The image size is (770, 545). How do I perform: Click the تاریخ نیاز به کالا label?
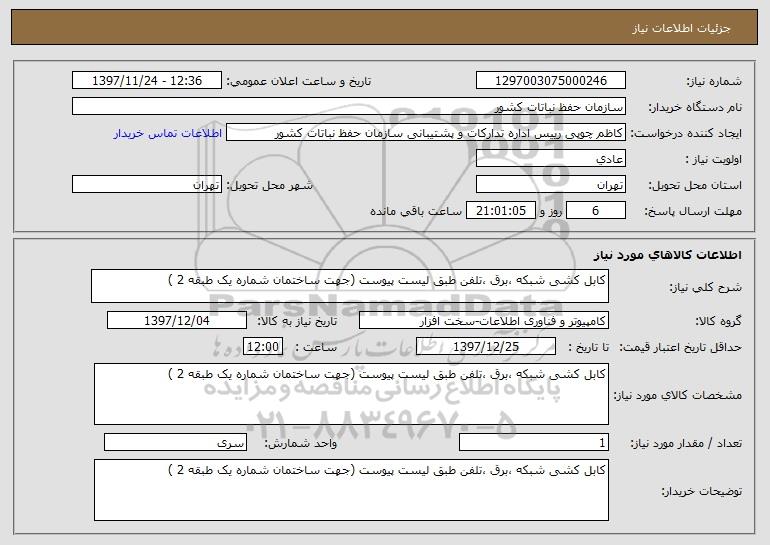pos(298,321)
